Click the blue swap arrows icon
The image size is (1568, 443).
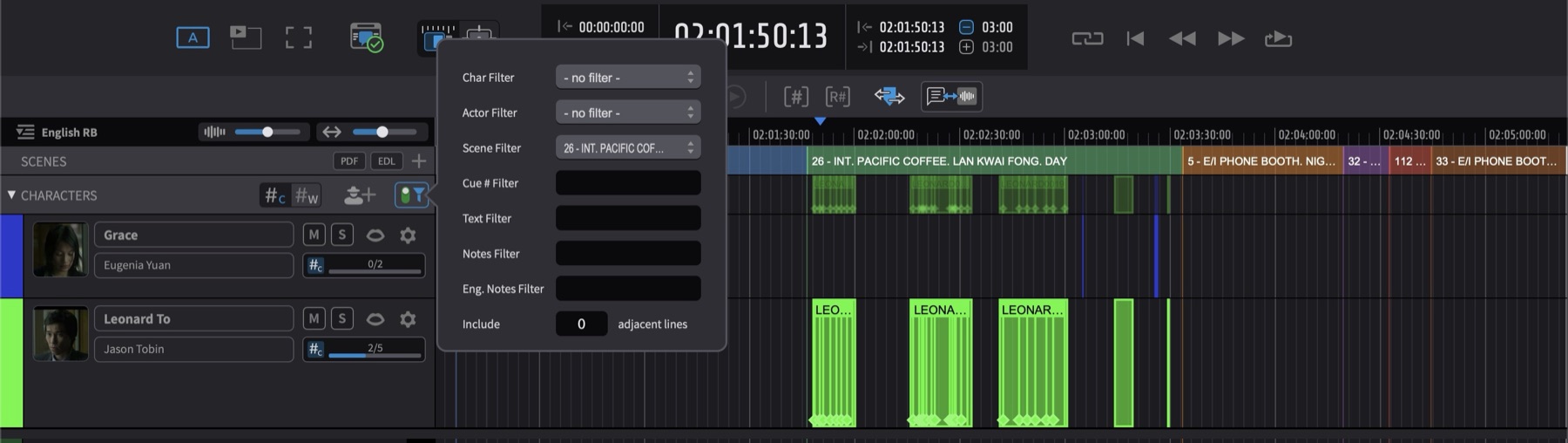(889, 96)
